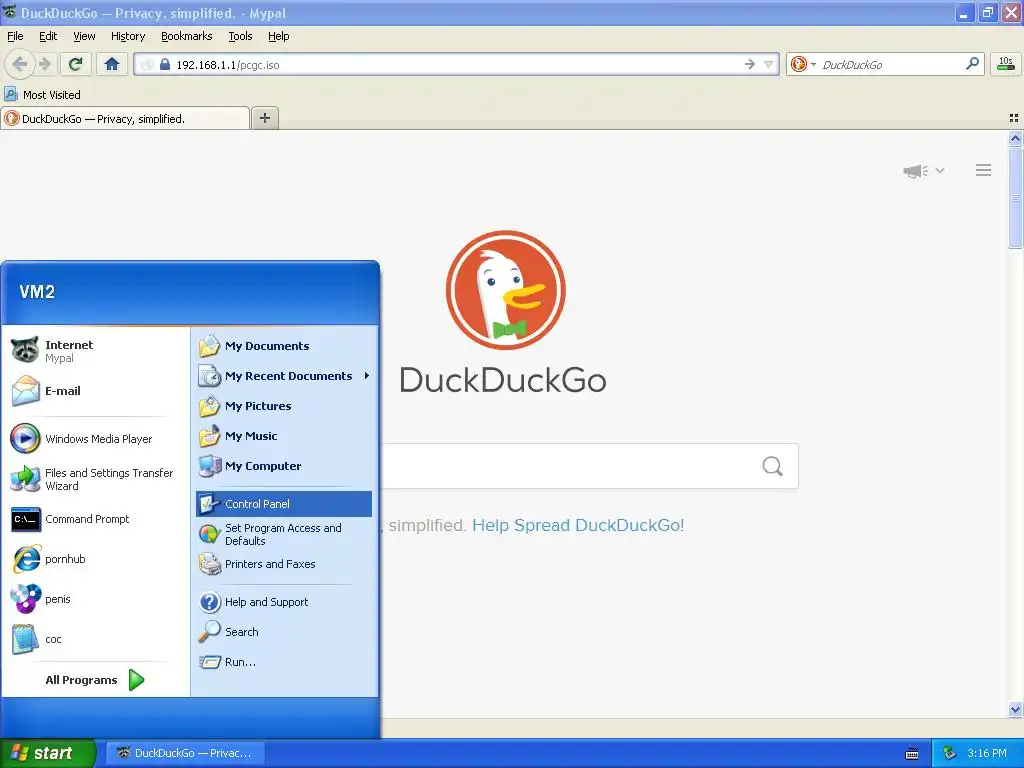Click the Go arrow in address bar

[749, 64]
